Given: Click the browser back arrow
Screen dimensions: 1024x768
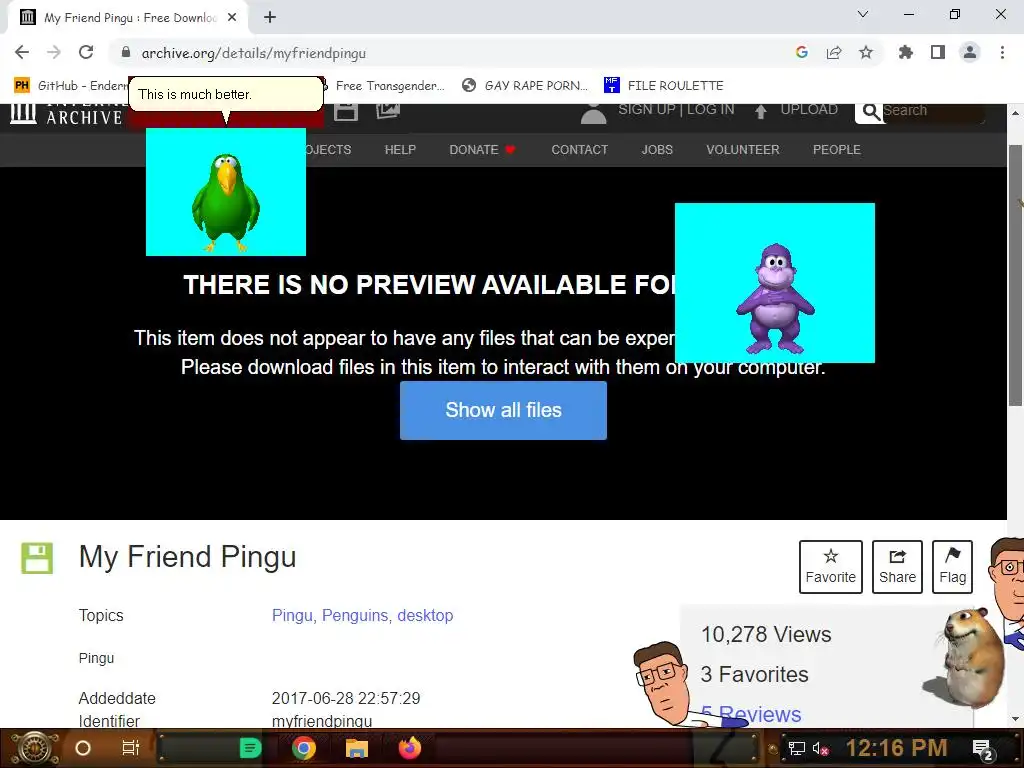Looking at the screenshot, I should click(22, 52).
